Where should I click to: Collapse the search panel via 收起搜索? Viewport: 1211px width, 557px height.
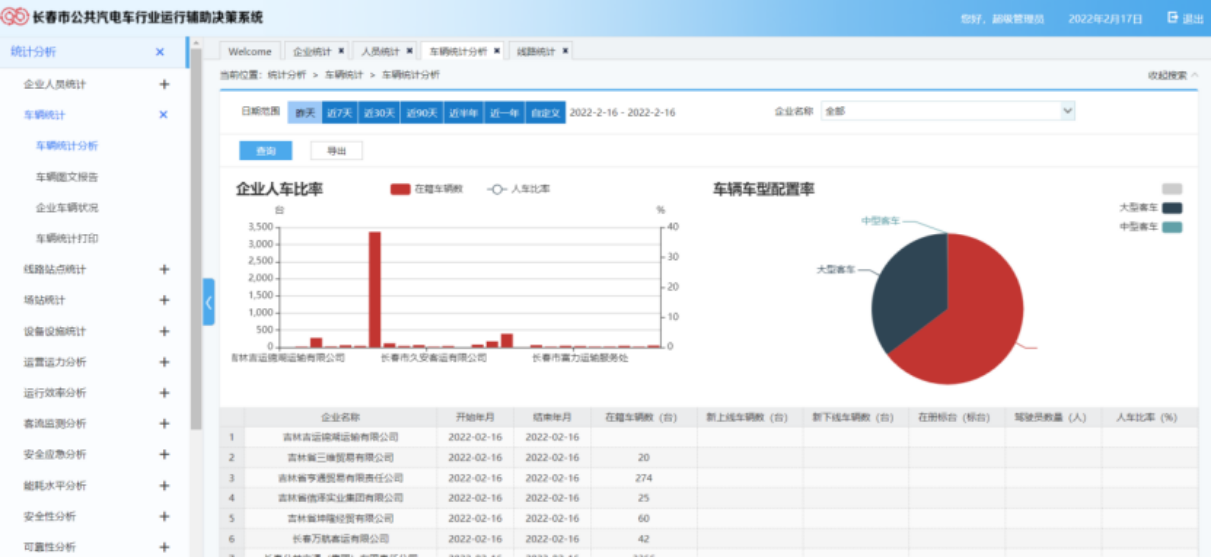(1172, 75)
